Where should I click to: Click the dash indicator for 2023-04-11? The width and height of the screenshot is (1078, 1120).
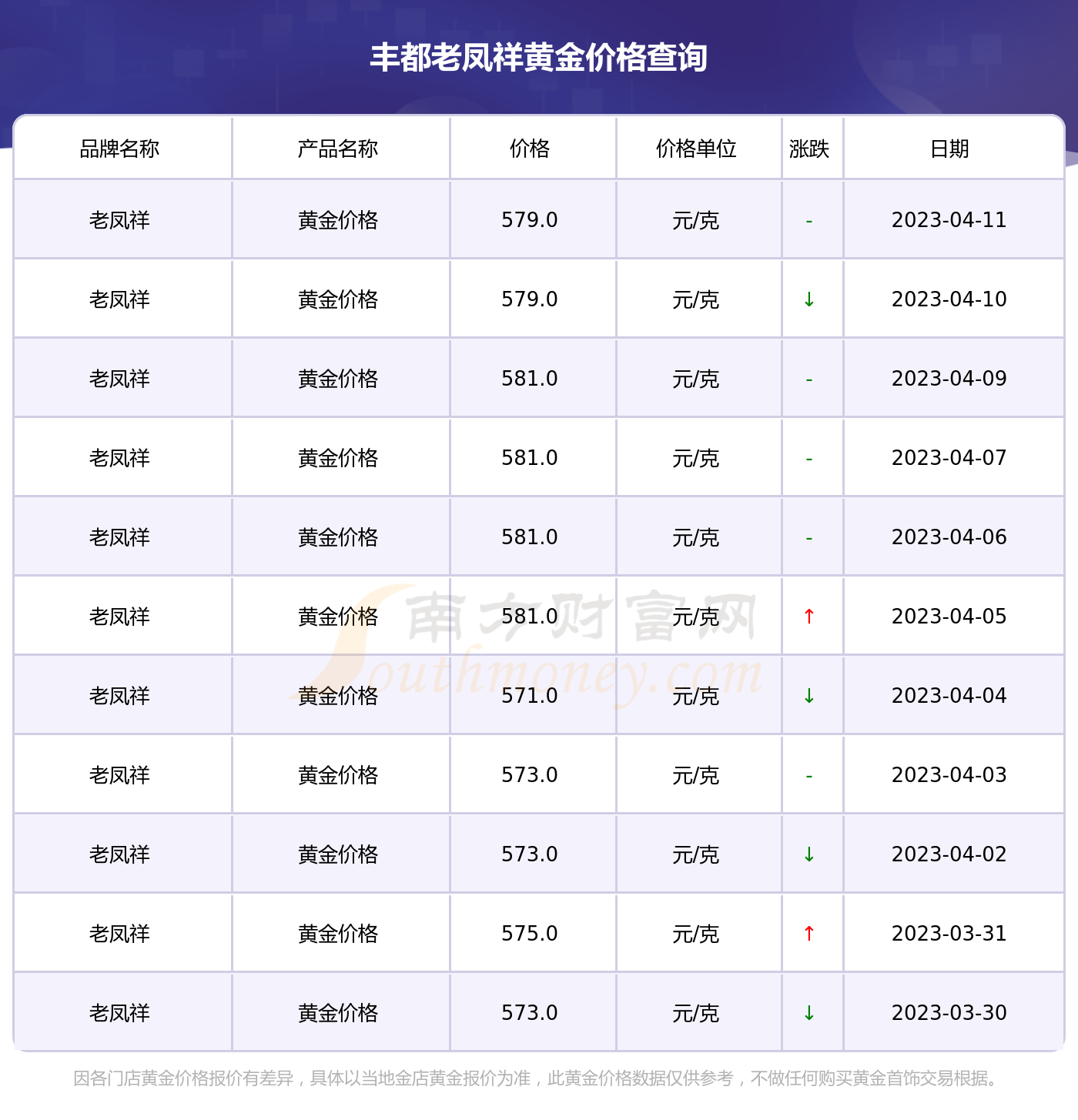[809, 222]
